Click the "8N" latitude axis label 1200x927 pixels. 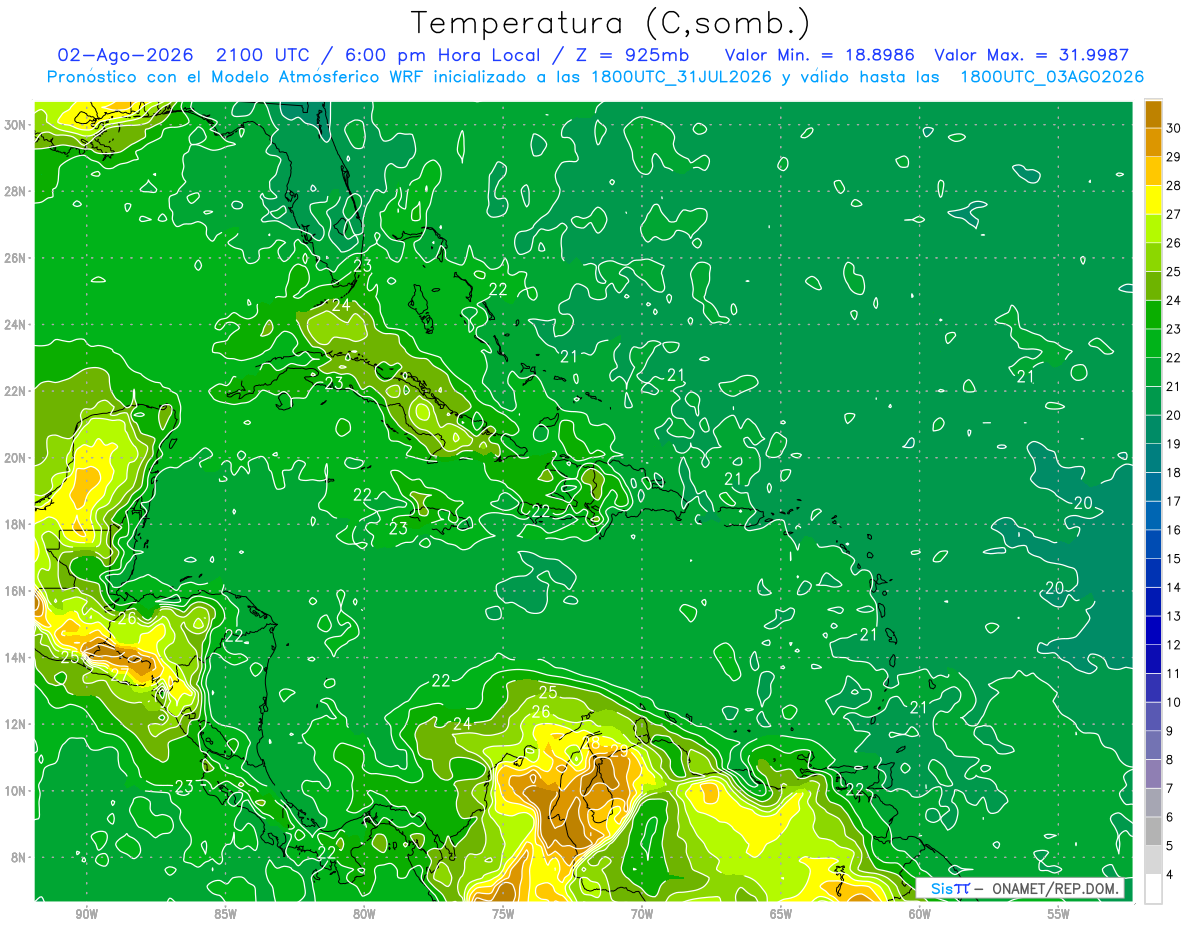[19, 858]
